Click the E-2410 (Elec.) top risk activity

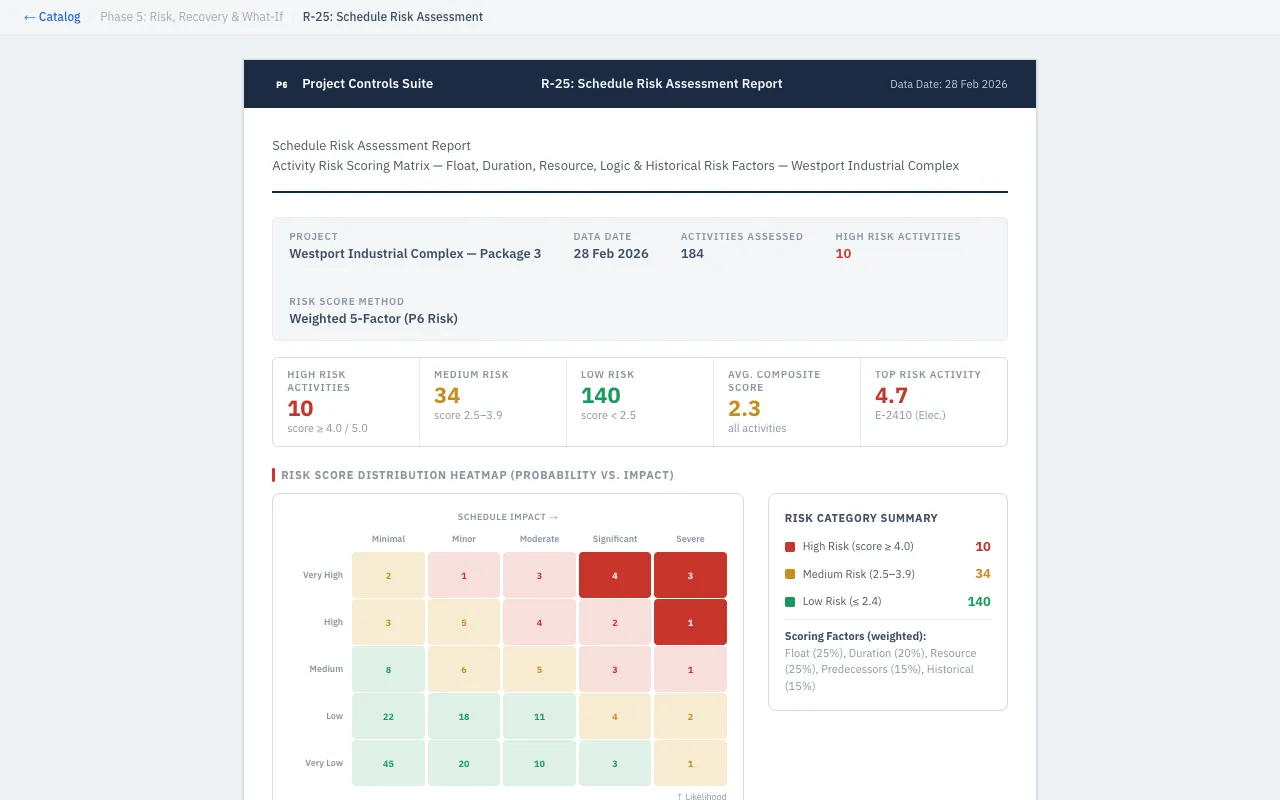point(910,414)
